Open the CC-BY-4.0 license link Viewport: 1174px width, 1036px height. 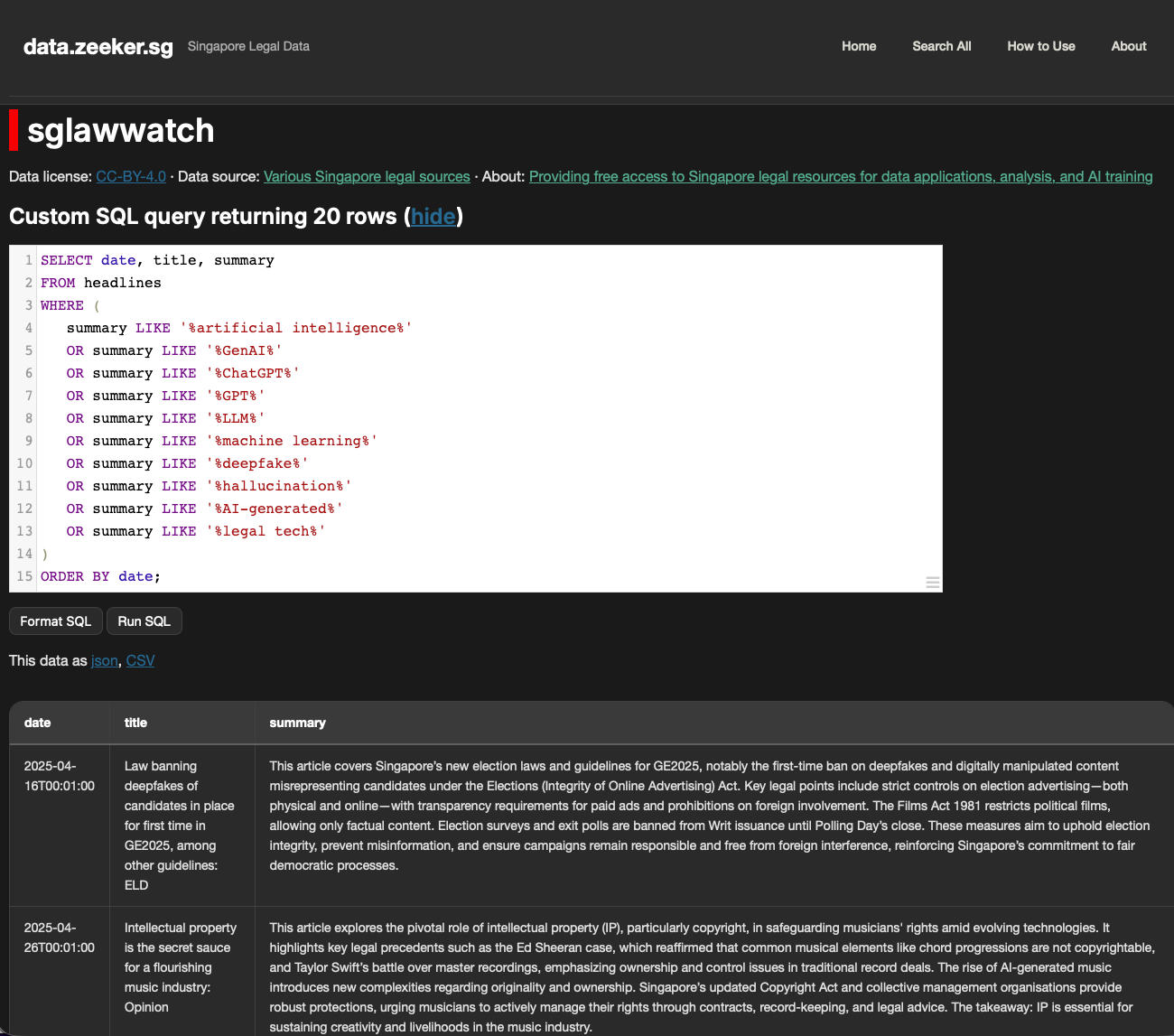[130, 176]
